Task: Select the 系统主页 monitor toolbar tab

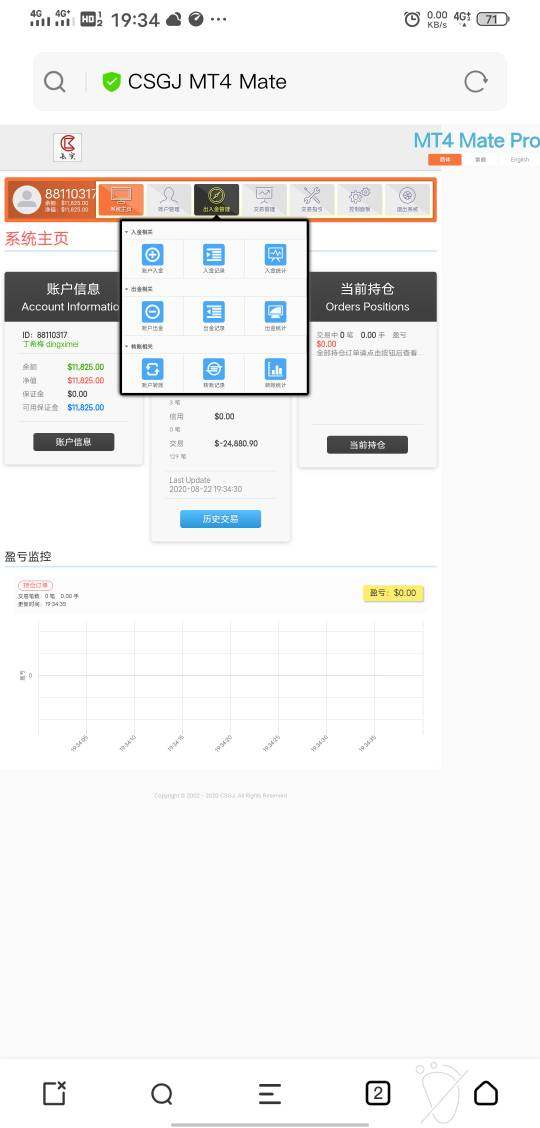Action: [121, 199]
